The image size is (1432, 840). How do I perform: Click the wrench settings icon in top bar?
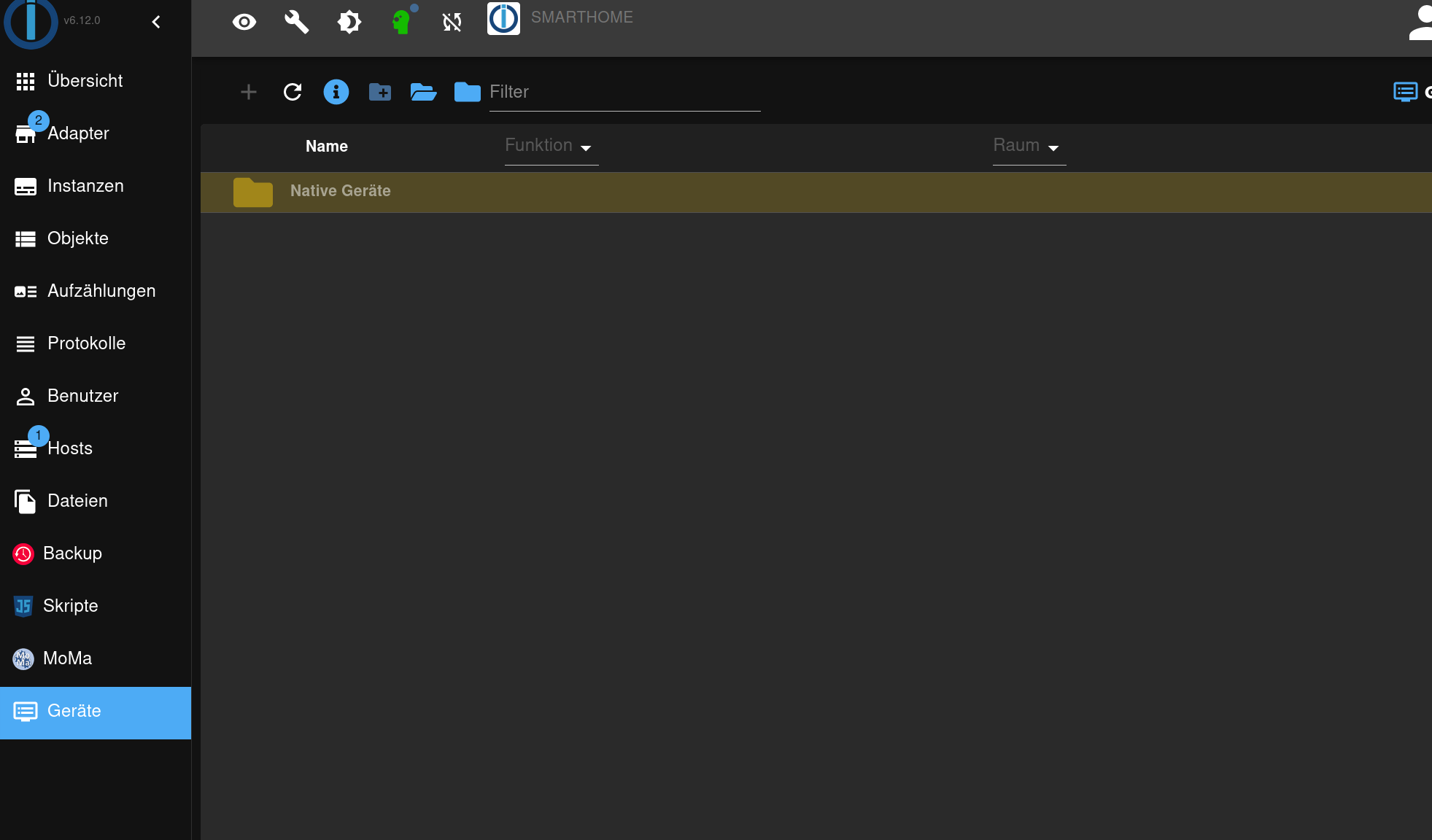point(296,22)
